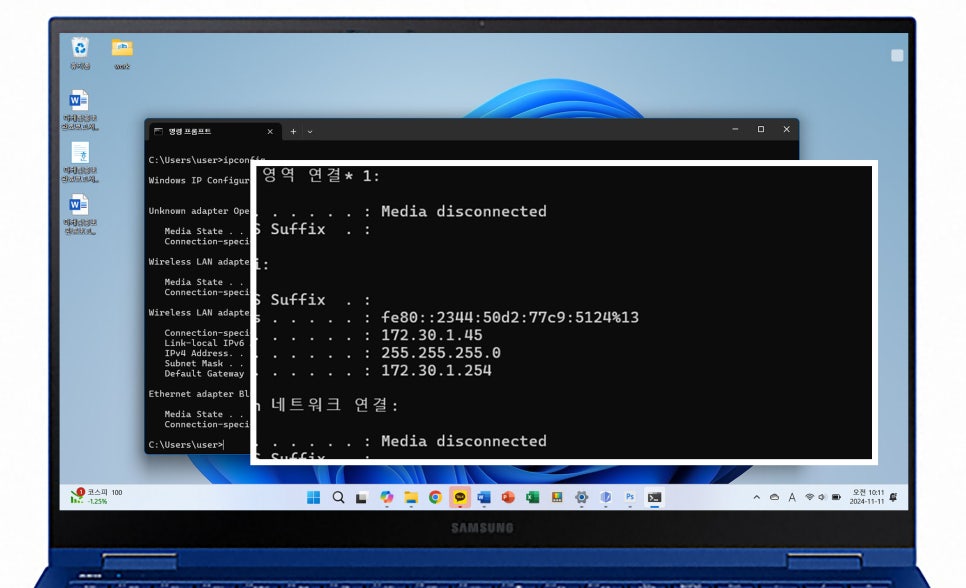Select the first Word document on desktop
This screenshot has height=588, width=966.
(x=79, y=110)
